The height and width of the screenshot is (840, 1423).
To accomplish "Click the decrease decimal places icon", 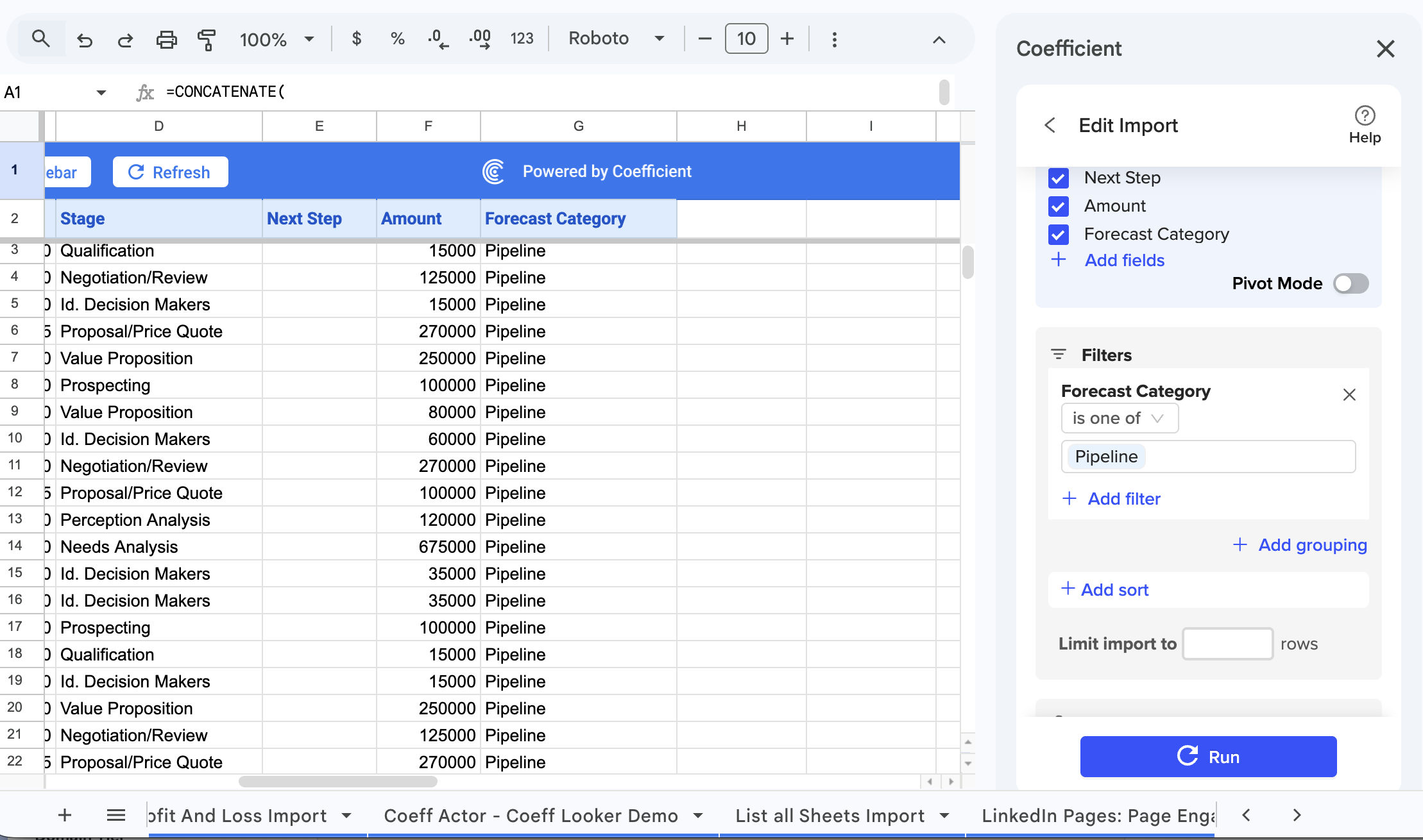I will click(x=438, y=39).
